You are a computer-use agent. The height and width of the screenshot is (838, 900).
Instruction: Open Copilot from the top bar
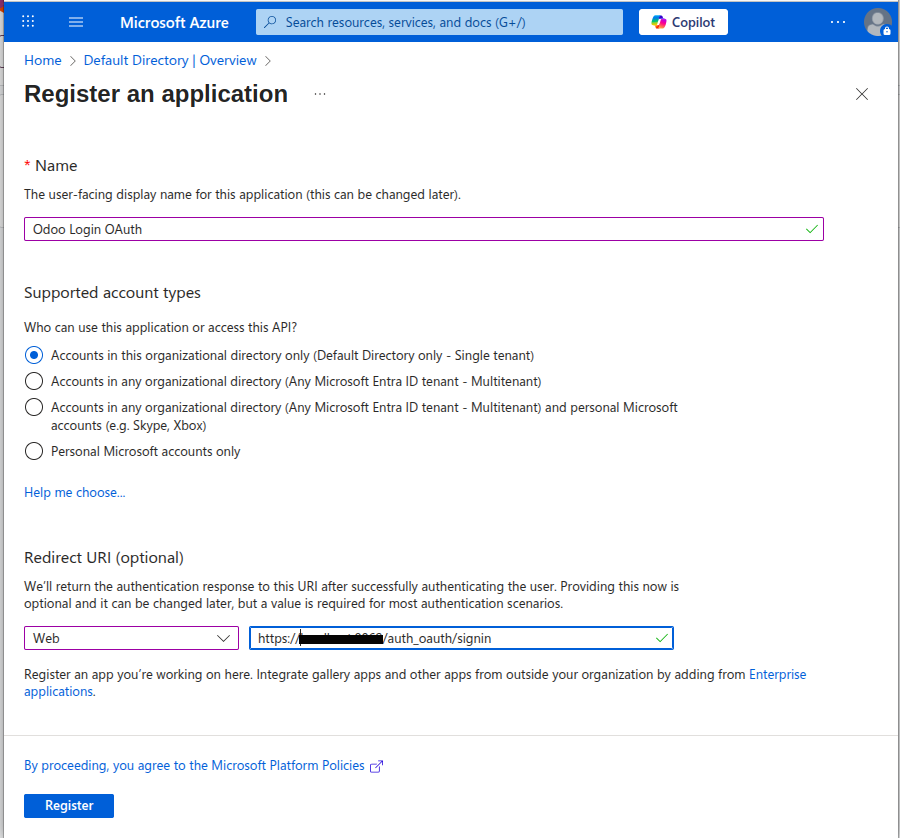coord(683,22)
